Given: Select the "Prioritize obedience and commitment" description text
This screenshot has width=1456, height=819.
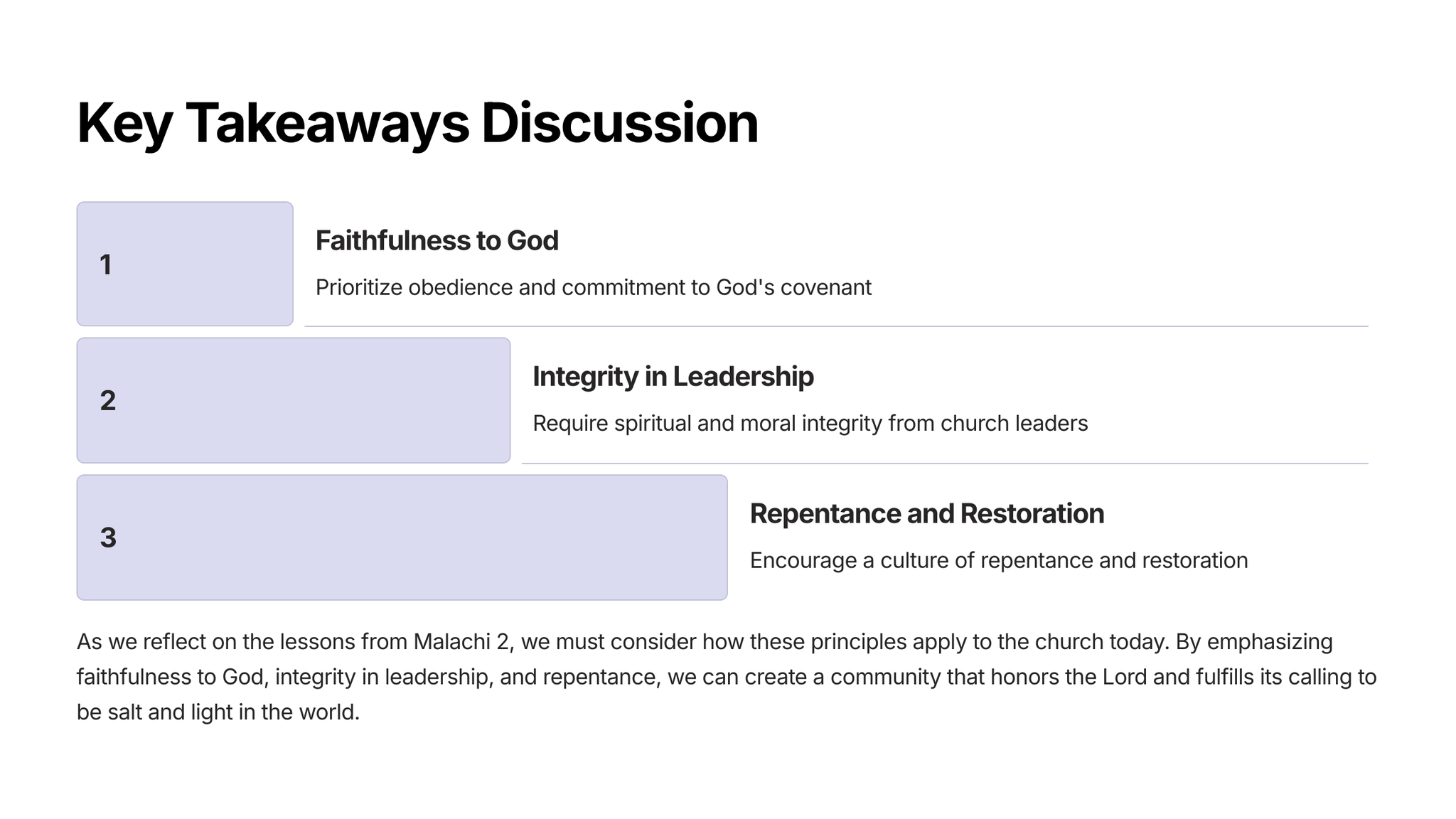Looking at the screenshot, I should 593,288.
